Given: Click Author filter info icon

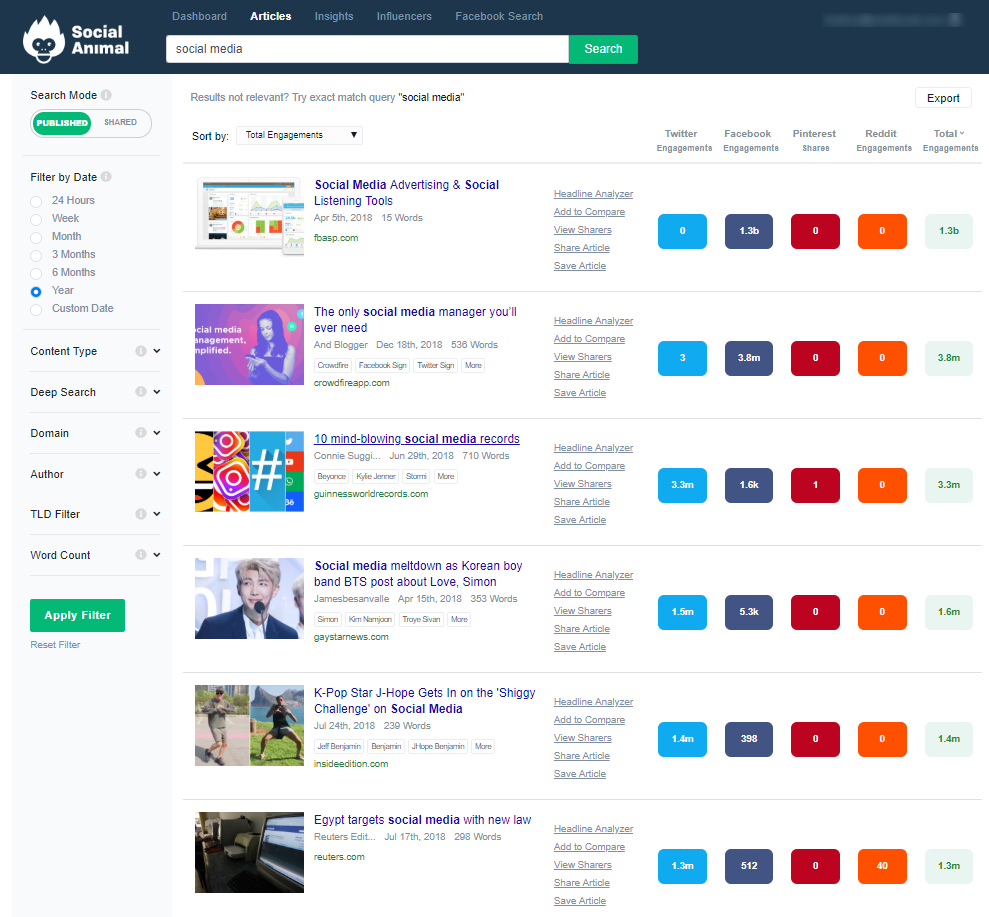Looking at the screenshot, I should (141, 474).
